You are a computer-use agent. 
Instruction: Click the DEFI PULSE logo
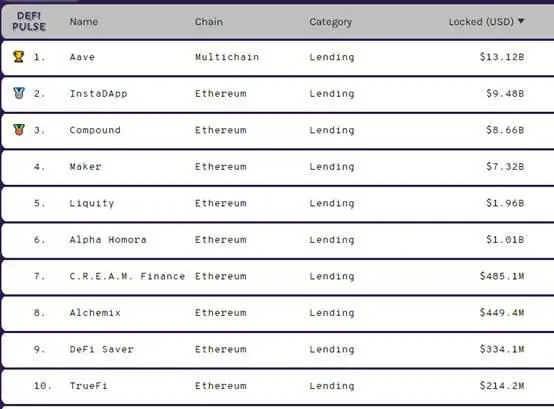[x=29, y=21]
